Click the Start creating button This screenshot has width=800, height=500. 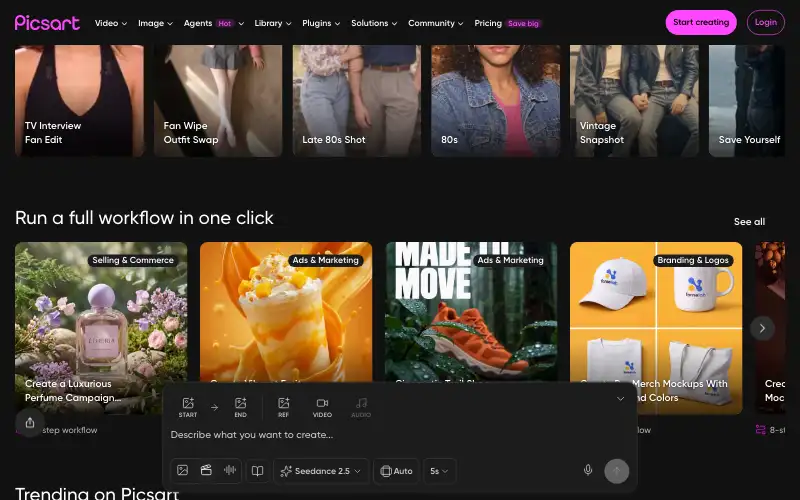tap(701, 22)
